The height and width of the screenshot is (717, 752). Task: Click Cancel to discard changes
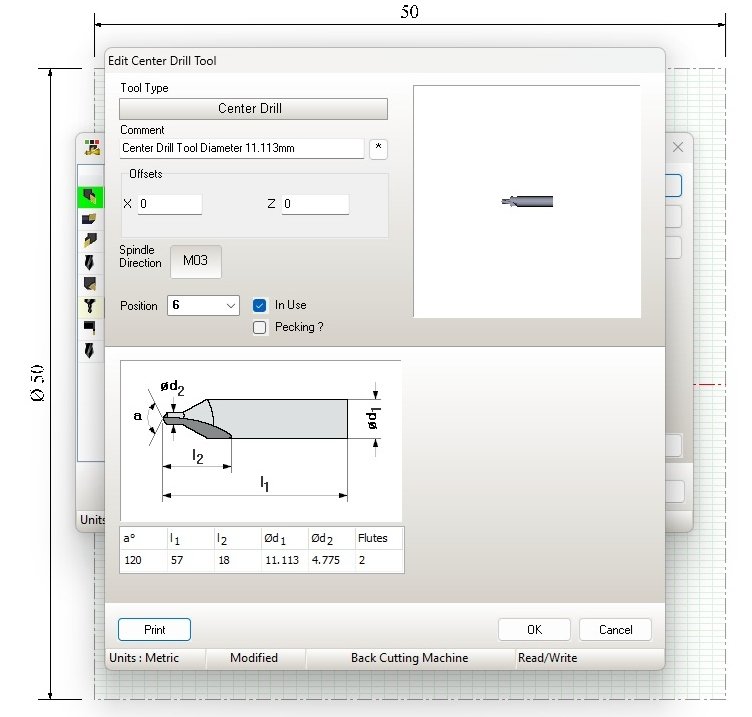(615, 630)
